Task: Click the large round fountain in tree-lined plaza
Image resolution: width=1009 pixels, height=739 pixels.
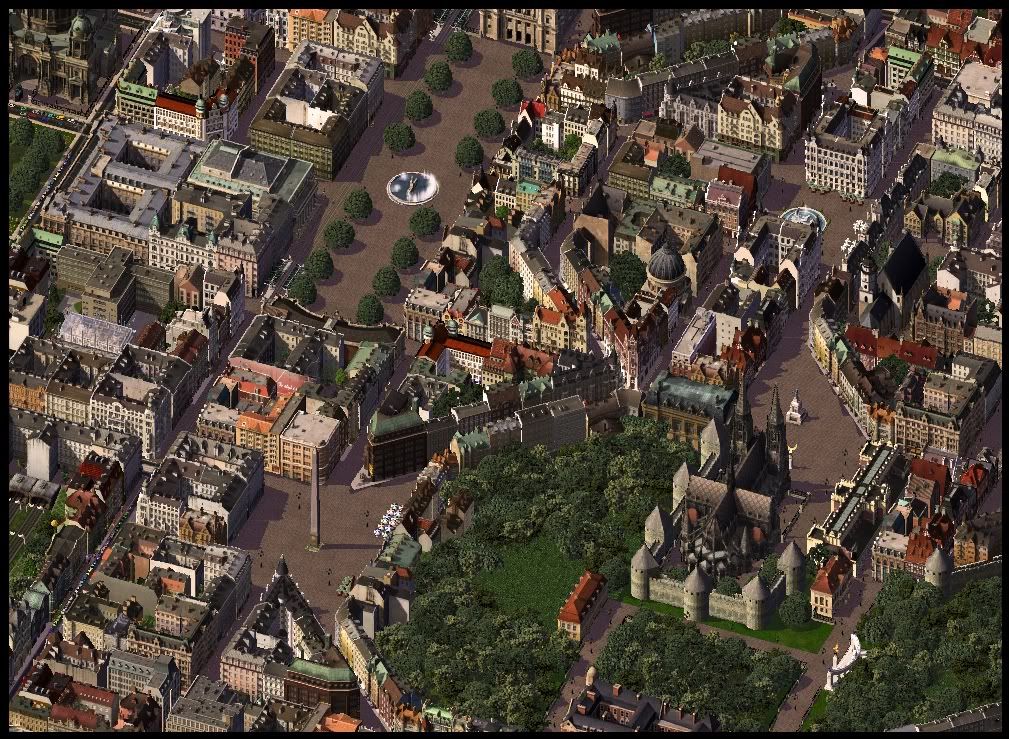Action: coord(412,187)
